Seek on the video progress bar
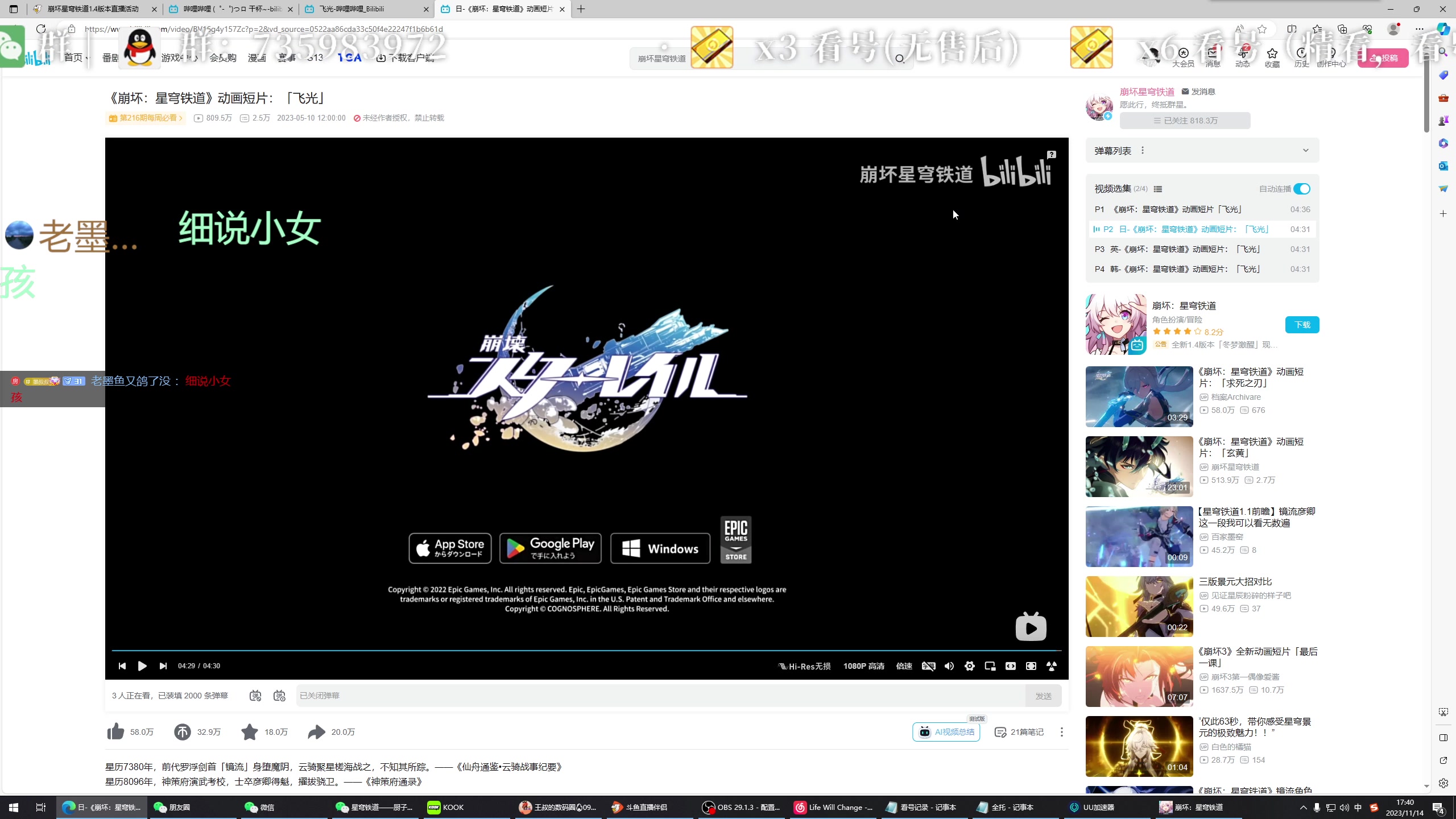Viewport: 1456px width, 819px height. (x=586, y=650)
